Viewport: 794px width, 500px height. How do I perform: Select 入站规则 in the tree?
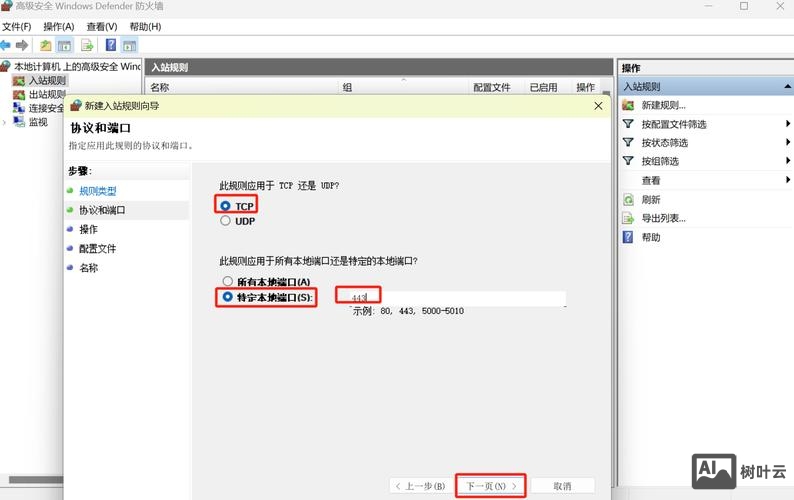pyautogui.click(x=47, y=81)
